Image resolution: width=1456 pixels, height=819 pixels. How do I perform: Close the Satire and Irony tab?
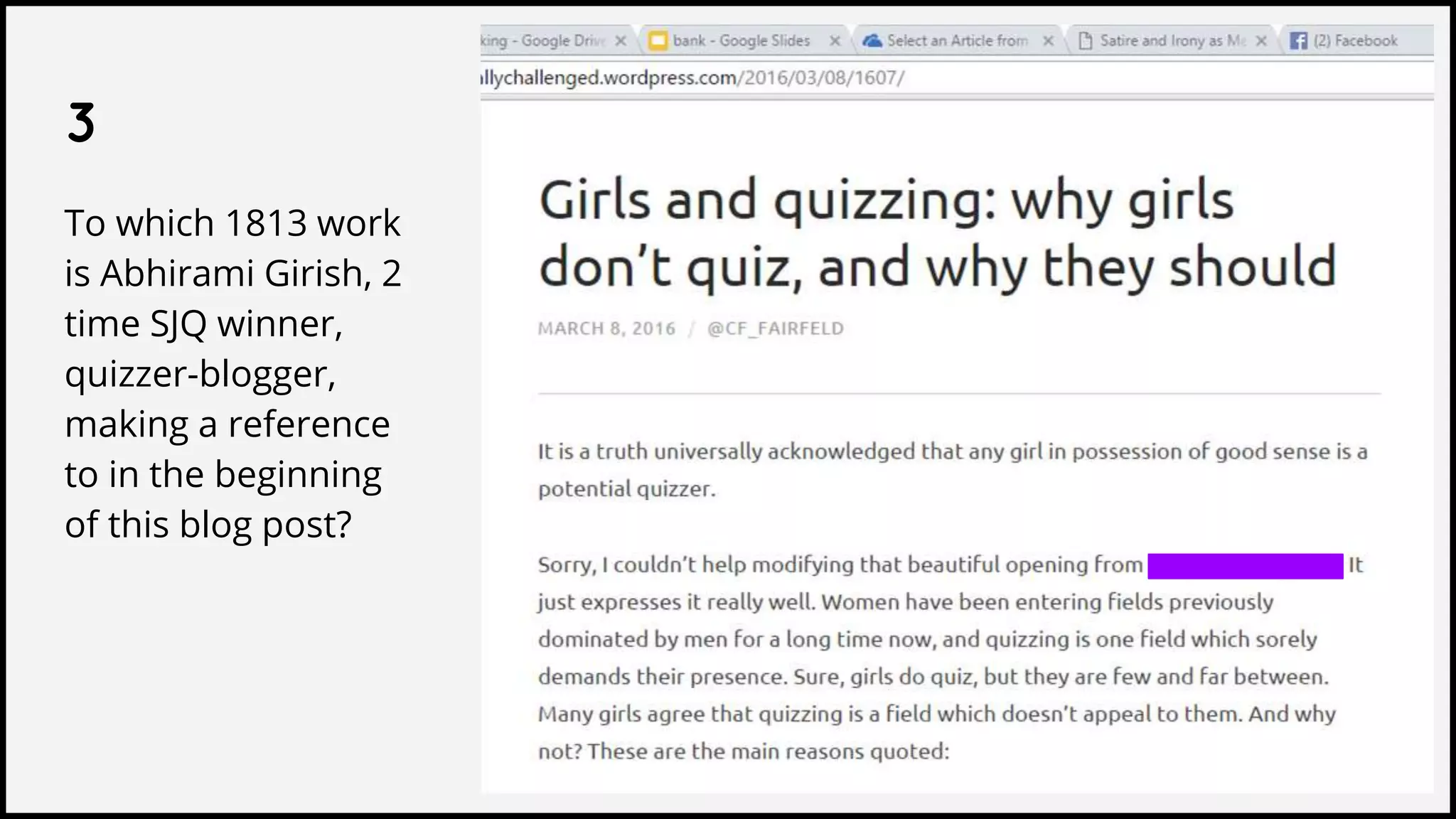pyautogui.click(x=1261, y=41)
